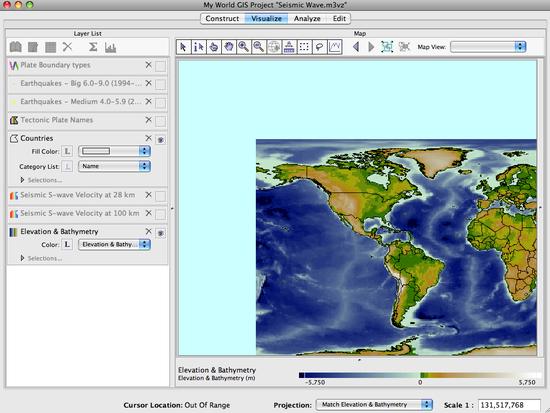
Task: Click the Scale input field
Action: pos(509,405)
